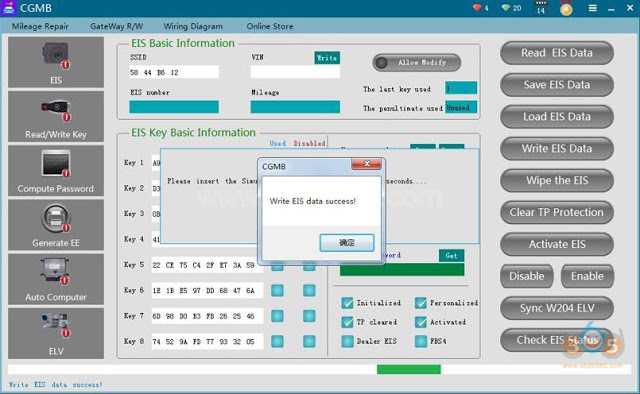Click the SSID input field
The image size is (640, 394).
(x=174, y=72)
